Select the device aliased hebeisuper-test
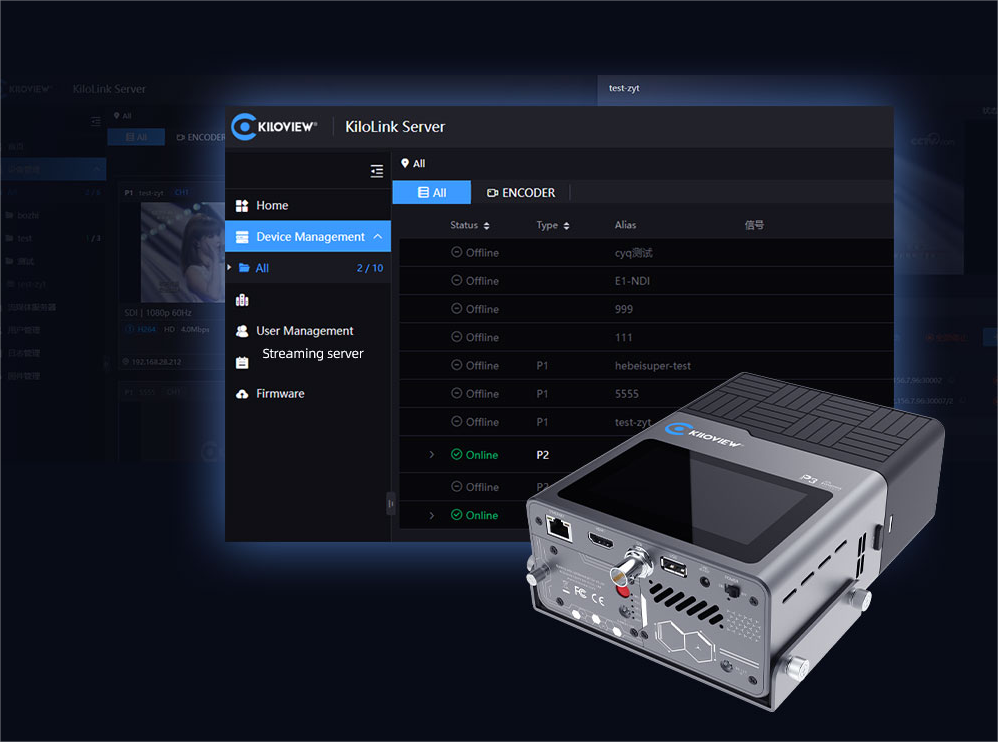This screenshot has height=742, width=998. pyautogui.click(x=652, y=366)
